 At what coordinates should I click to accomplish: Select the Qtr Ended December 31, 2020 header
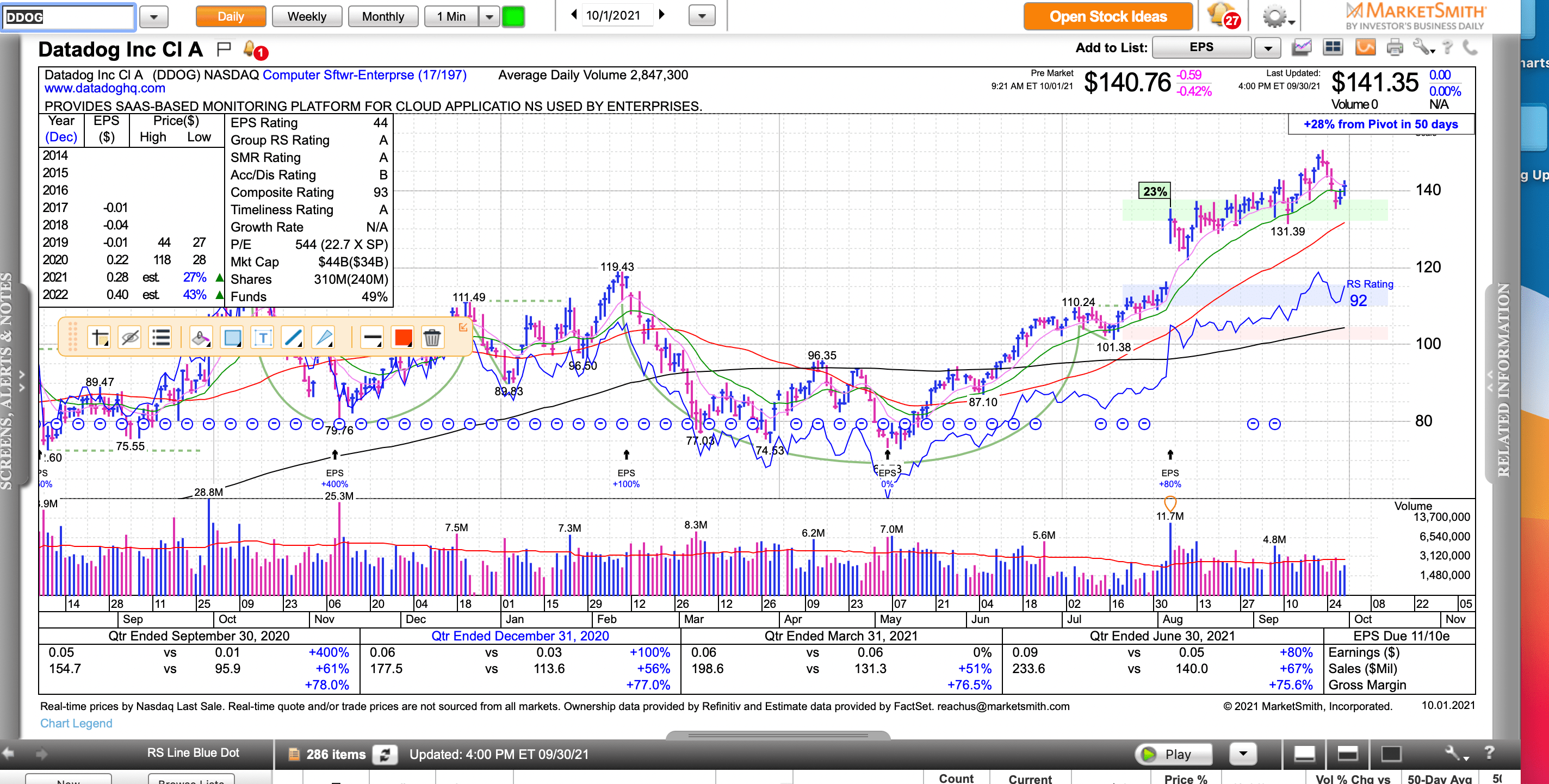[520, 636]
